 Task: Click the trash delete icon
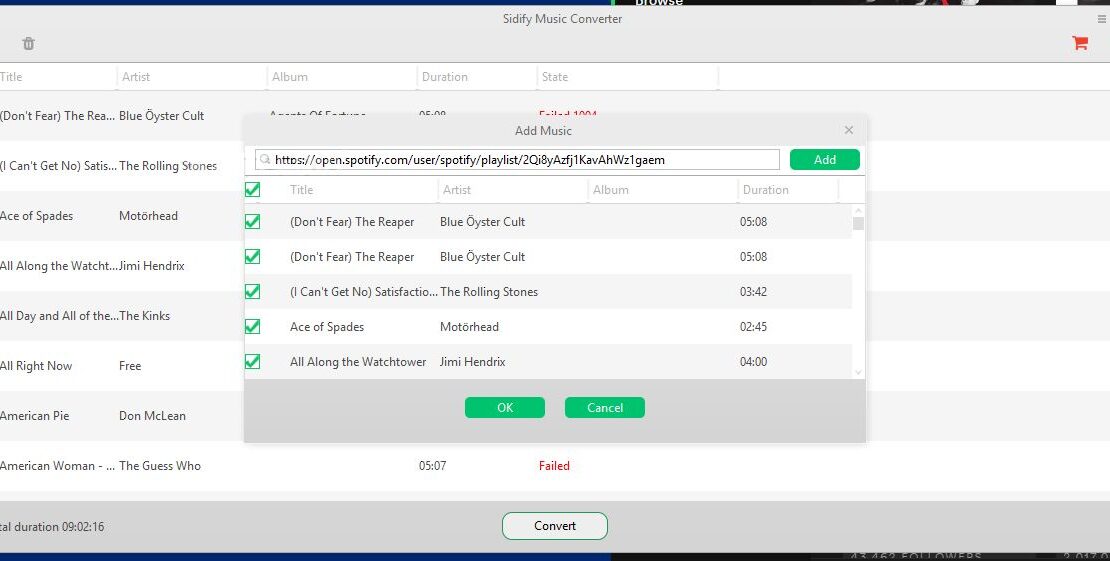point(28,43)
